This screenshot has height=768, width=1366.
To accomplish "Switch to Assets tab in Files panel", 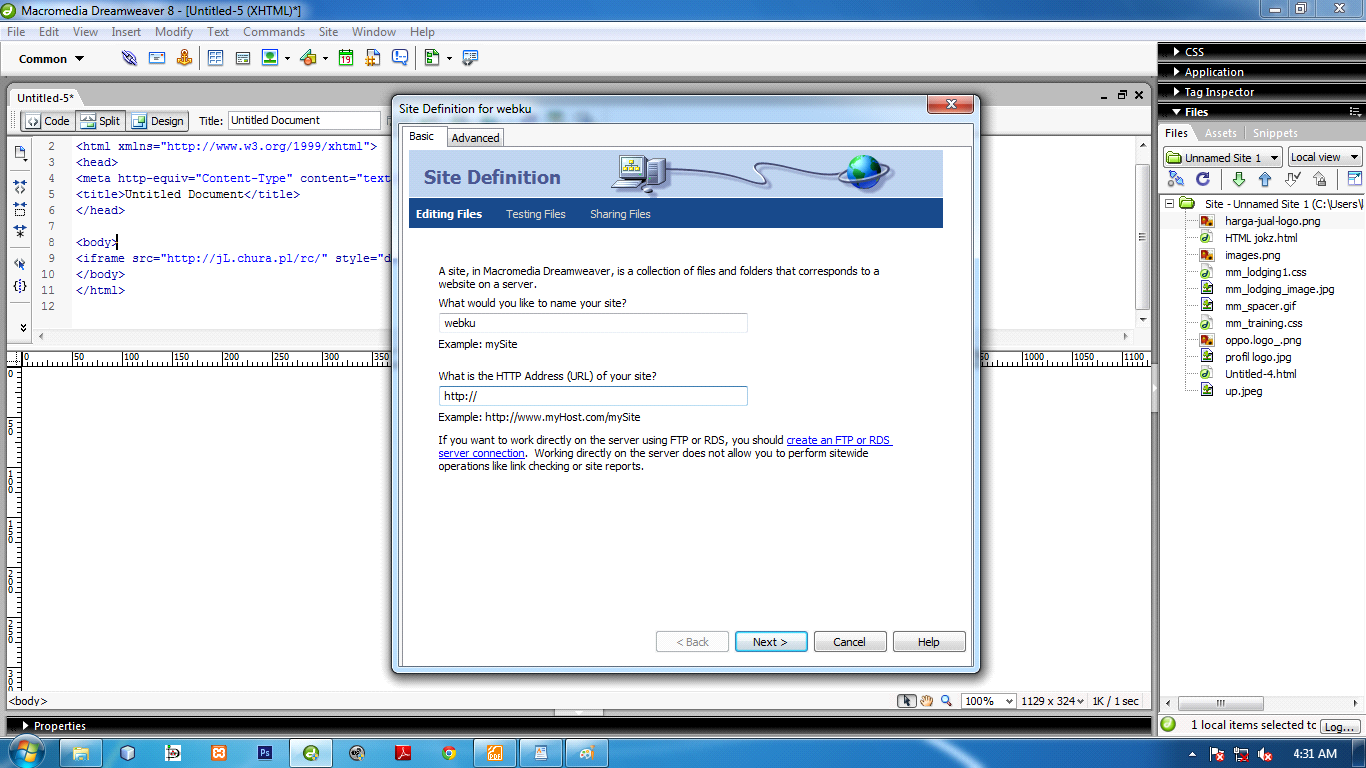I will pos(1220,133).
